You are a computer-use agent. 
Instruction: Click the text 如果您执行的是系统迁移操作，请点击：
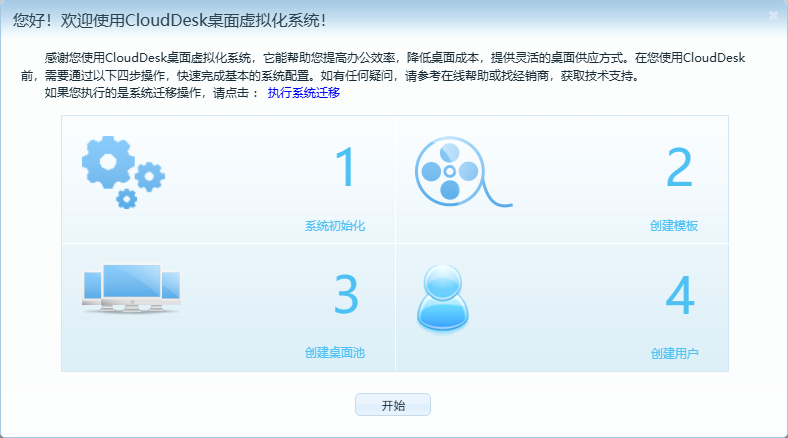pyautogui.click(x=151, y=93)
